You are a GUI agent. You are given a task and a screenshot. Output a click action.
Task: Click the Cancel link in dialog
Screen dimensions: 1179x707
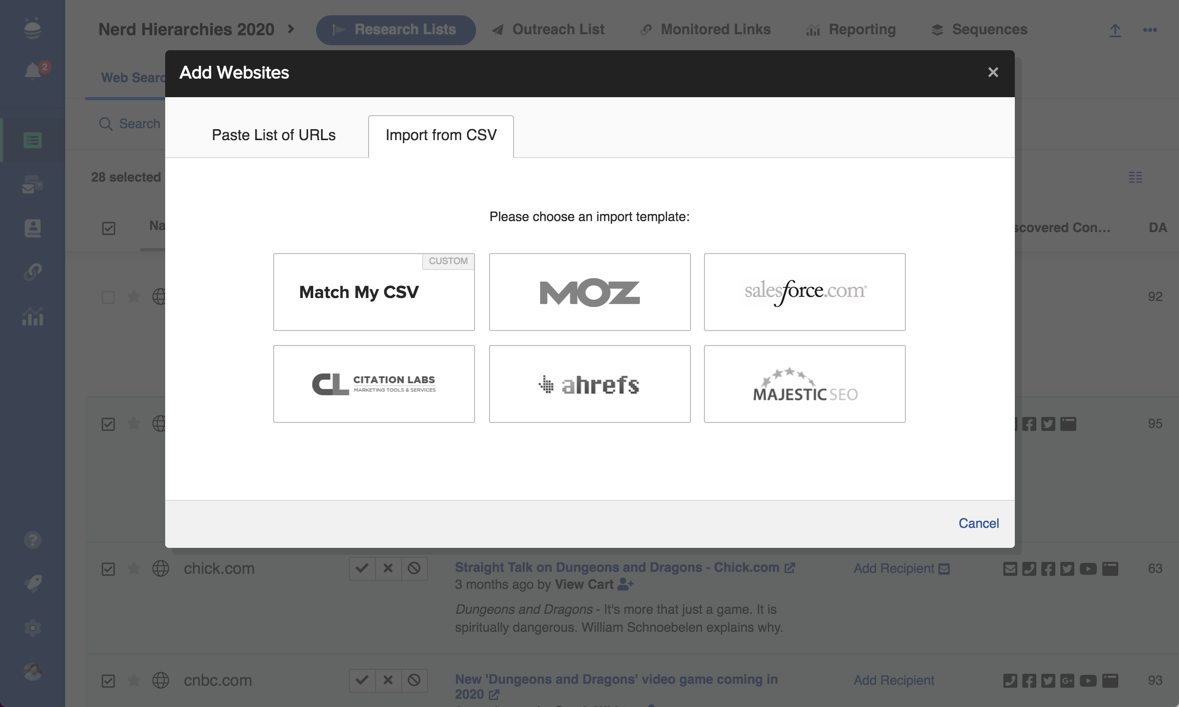pyautogui.click(x=978, y=523)
